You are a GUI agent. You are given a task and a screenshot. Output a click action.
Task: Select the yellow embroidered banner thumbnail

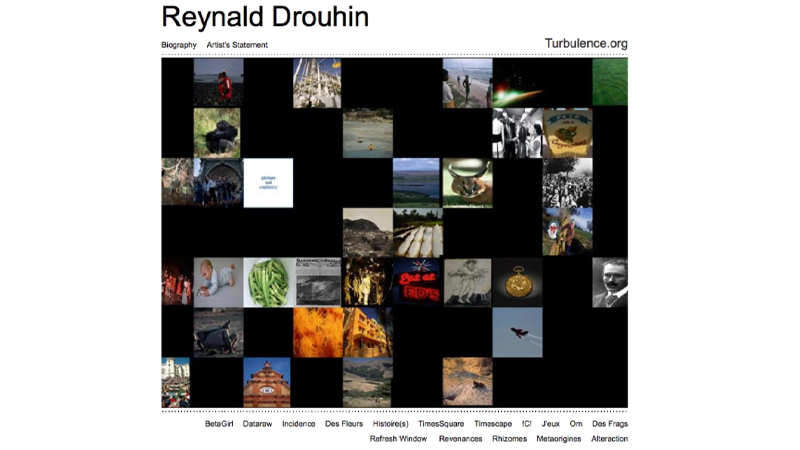[x=567, y=133]
